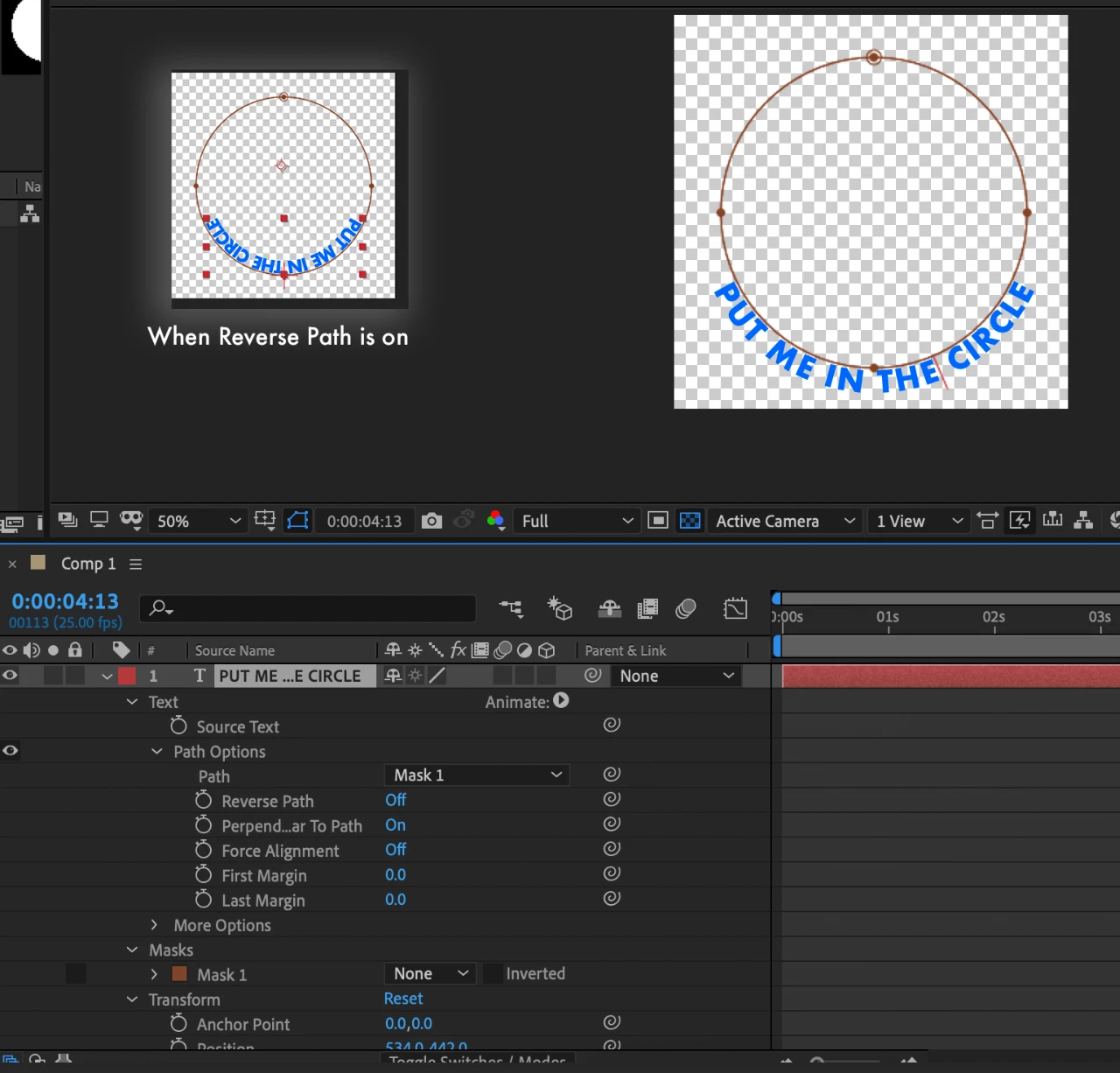Click Toggle Pixel Aspect Ratio Correction icon
Screen dimensions: 1120x1073
pyautogui.click(x=987, y=521)
